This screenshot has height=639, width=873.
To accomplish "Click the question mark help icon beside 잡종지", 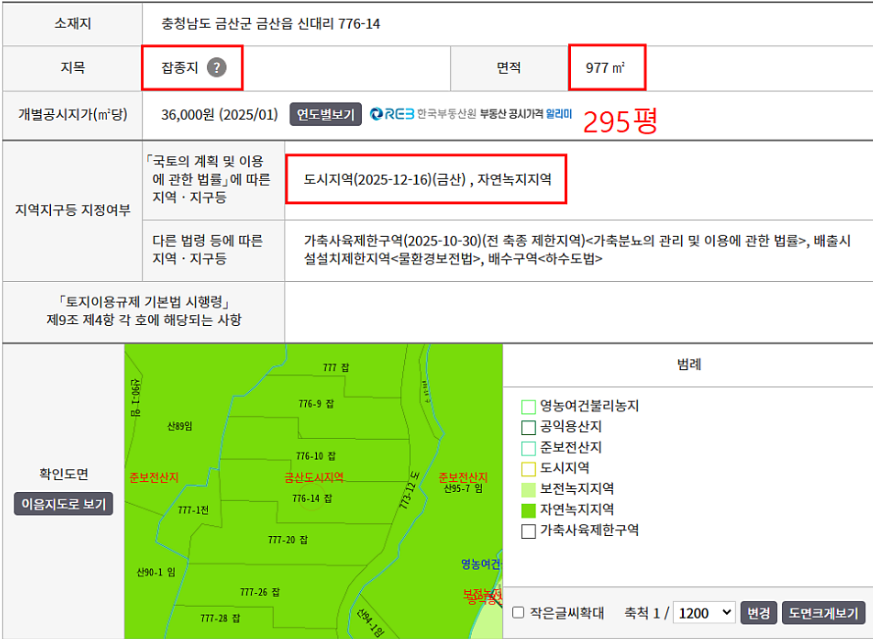I will point(217,68).
